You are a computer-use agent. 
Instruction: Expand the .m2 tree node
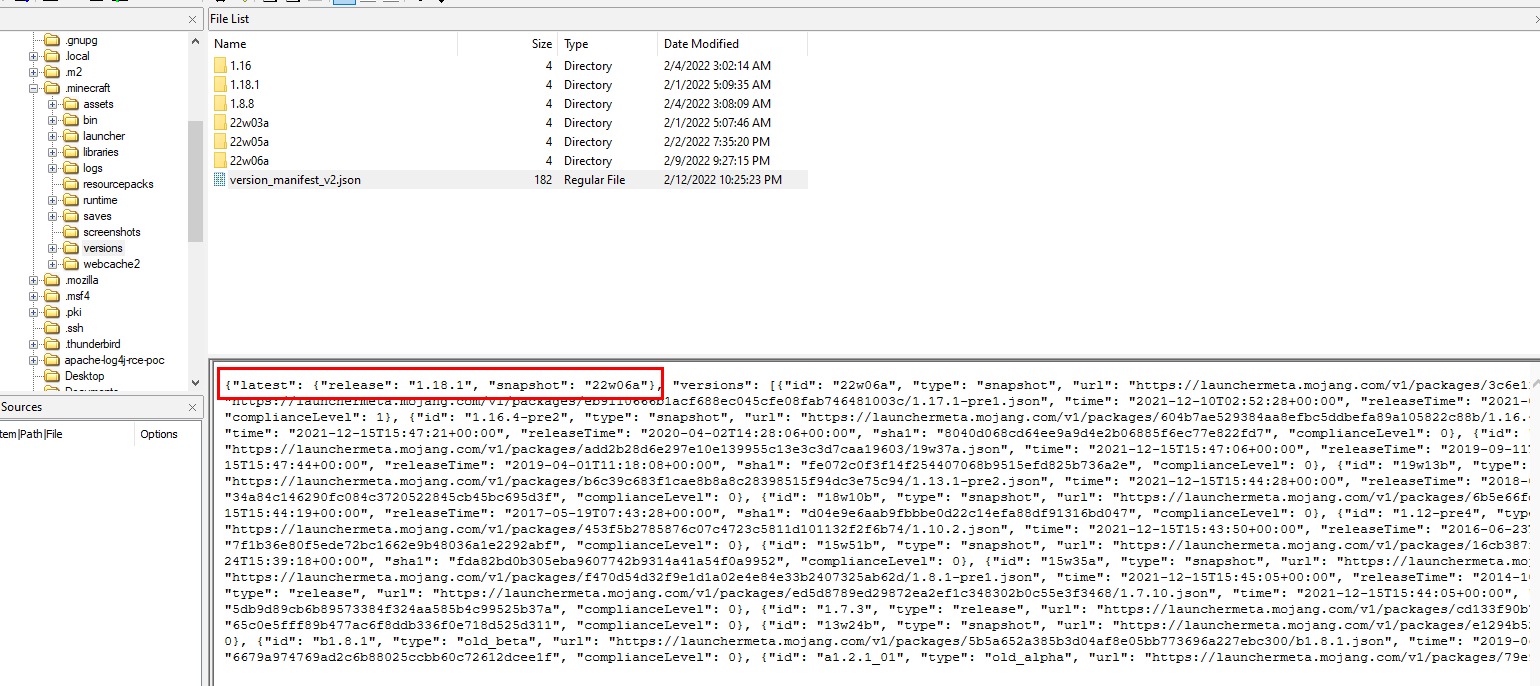34,72
